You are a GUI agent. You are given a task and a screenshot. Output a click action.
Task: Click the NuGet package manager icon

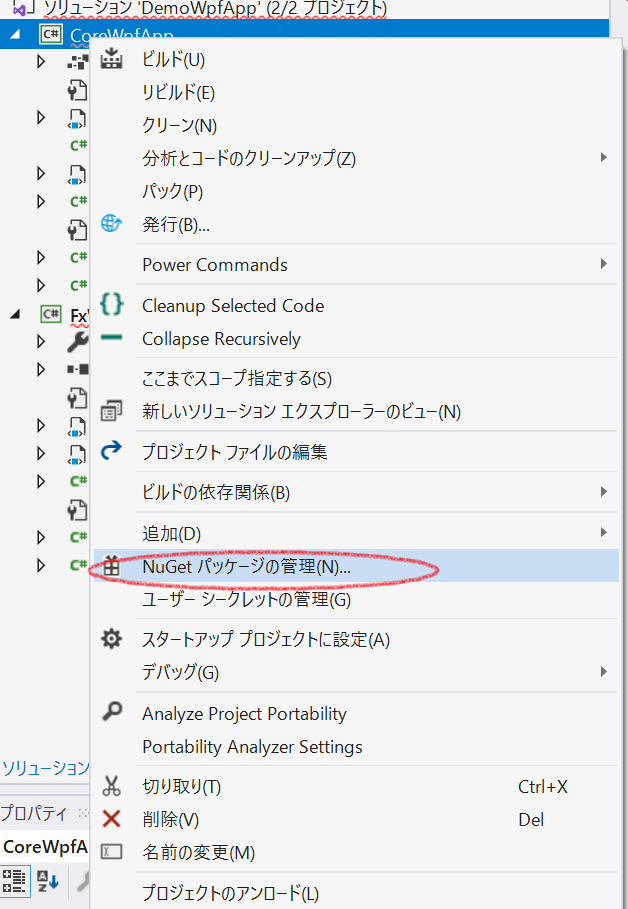pyautogui.click(x=111, y=566)
